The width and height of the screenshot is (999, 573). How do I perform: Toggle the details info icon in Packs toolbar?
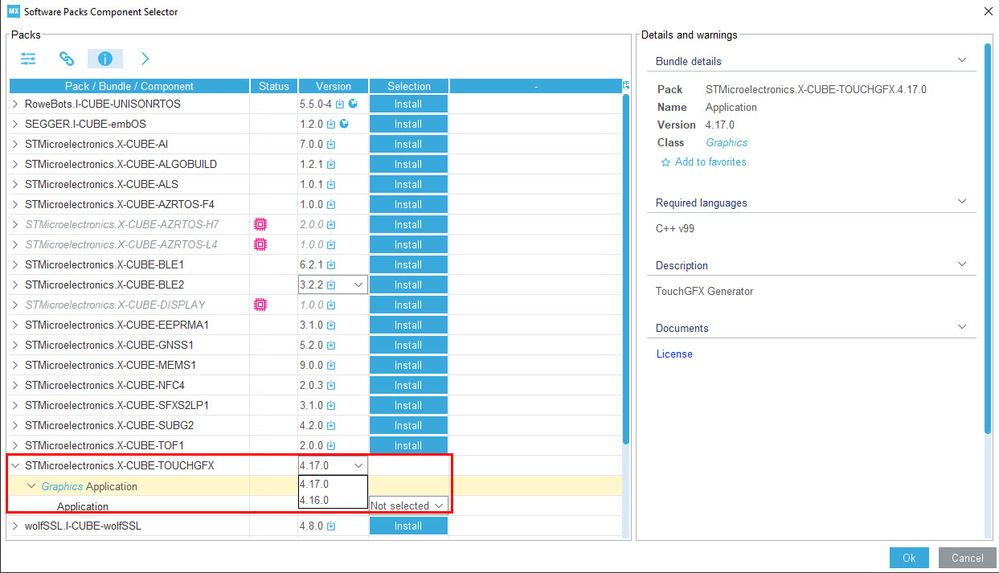coord(105,59)
